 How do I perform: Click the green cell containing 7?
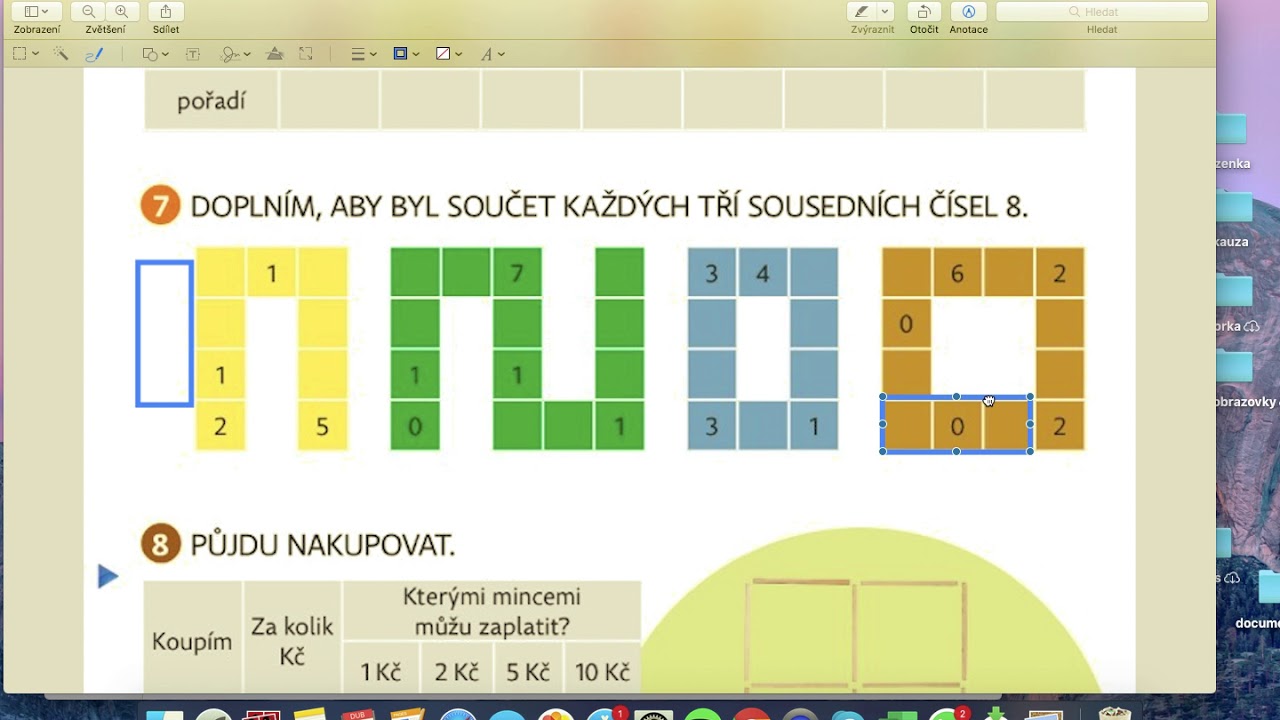[517, 273]
